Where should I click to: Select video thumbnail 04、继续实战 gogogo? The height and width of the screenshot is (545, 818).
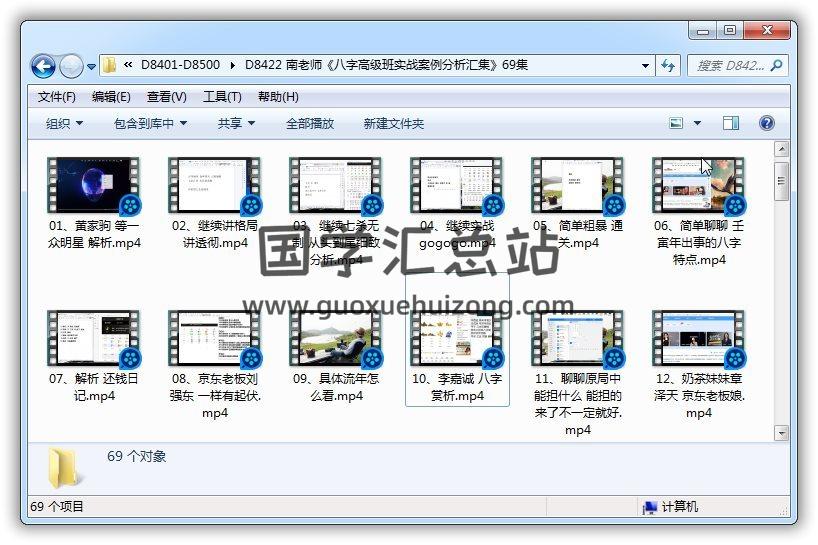click(x=457, y=186)
